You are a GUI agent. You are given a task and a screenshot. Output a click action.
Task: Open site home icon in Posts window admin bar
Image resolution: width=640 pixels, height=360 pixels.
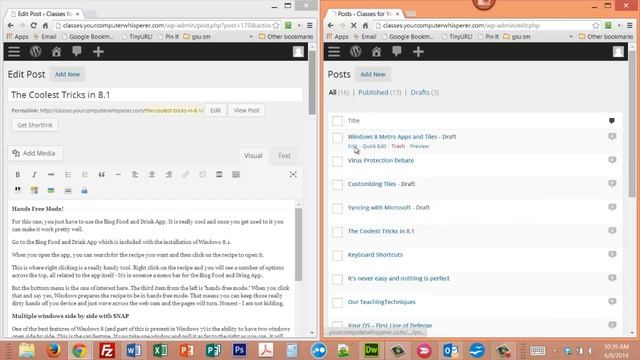376,51
